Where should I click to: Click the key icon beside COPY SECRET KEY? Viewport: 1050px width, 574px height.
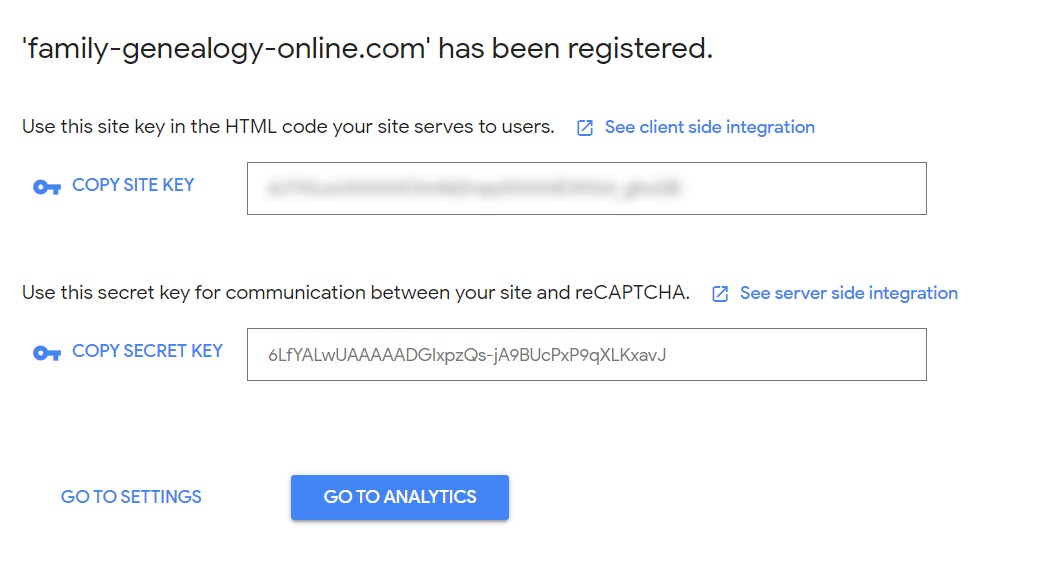click(47, 352)
